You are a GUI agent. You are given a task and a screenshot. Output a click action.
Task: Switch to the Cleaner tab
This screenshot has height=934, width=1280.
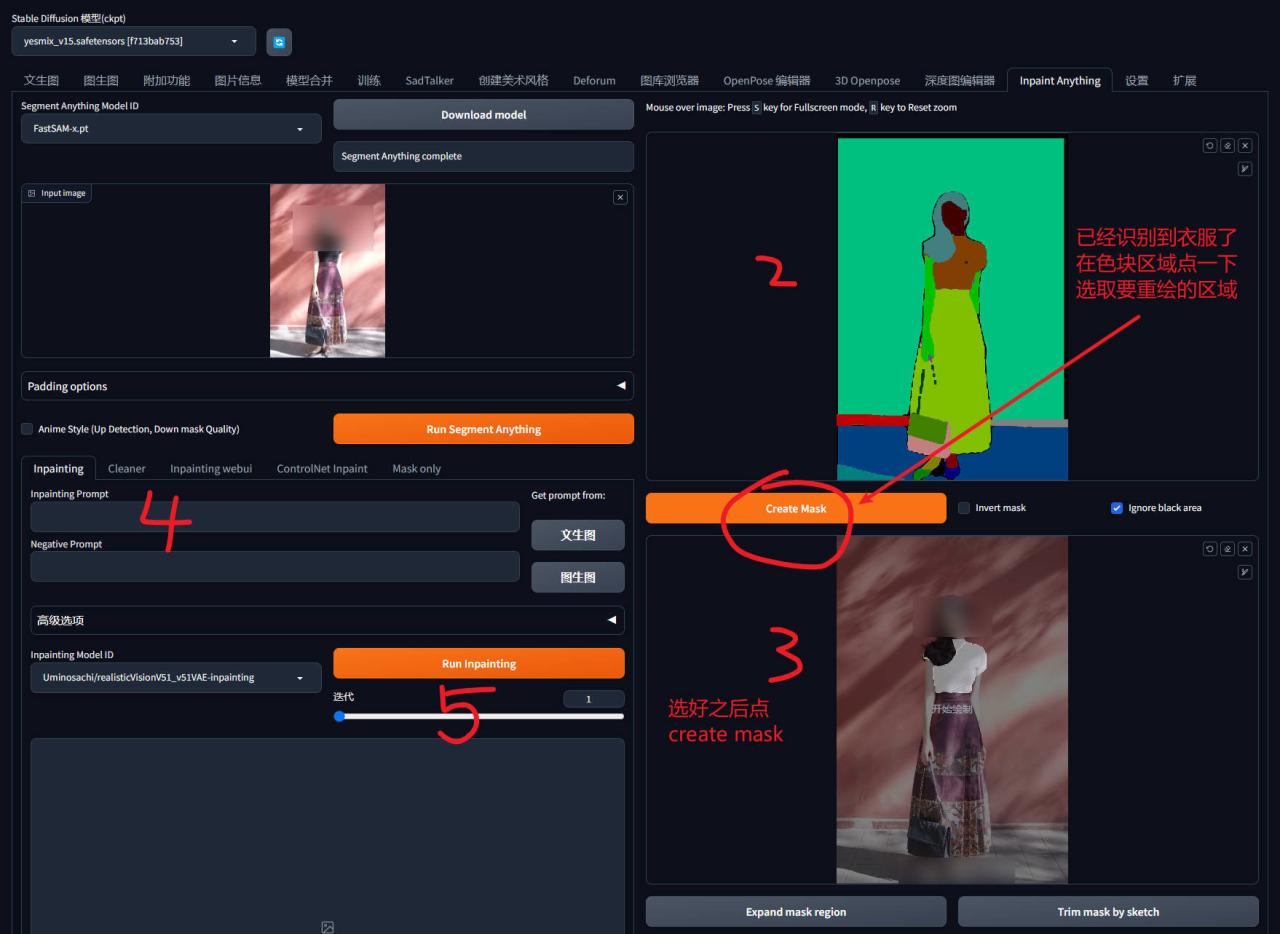(x=127, y=469)
